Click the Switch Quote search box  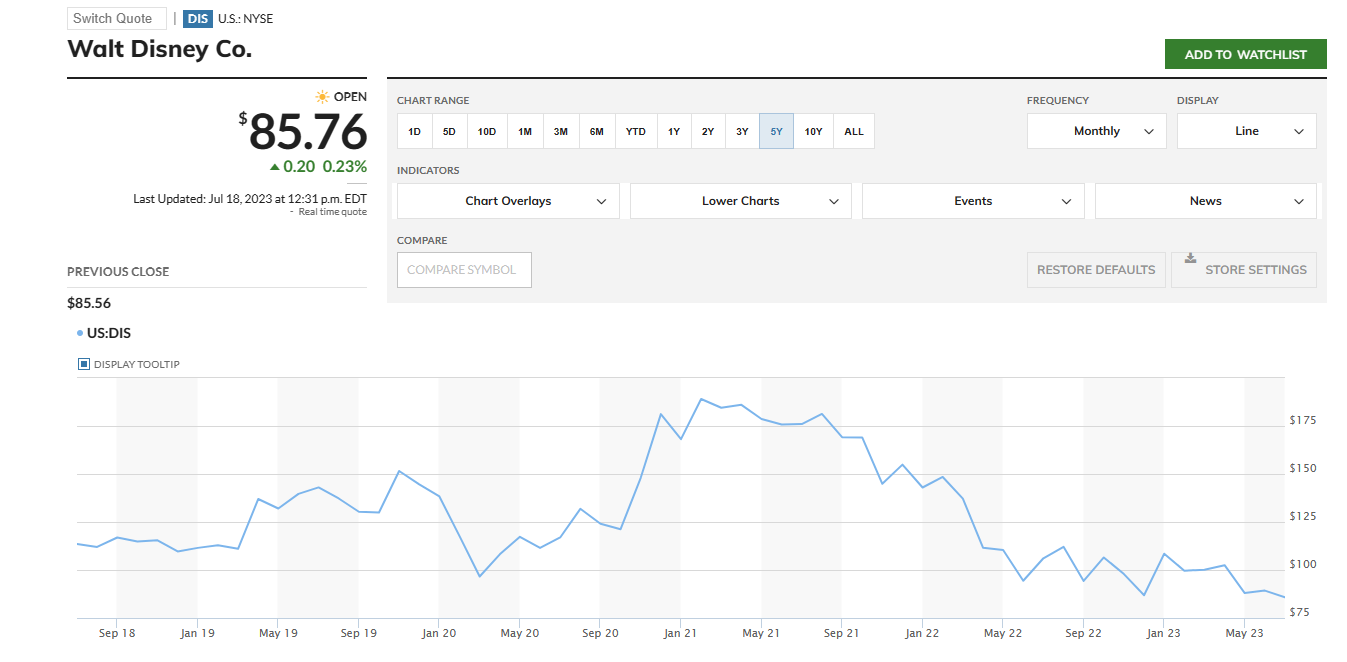click(x=116, y=19)
